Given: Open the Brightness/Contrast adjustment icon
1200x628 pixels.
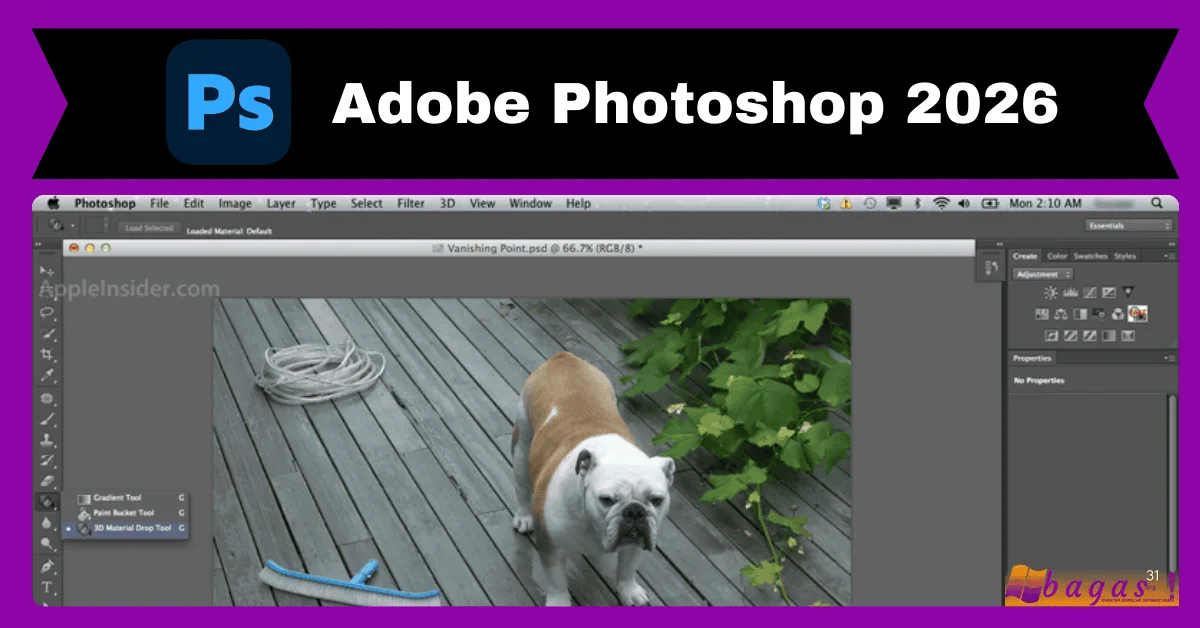Looking at the screenshot, I should [x=1051, y=292].
